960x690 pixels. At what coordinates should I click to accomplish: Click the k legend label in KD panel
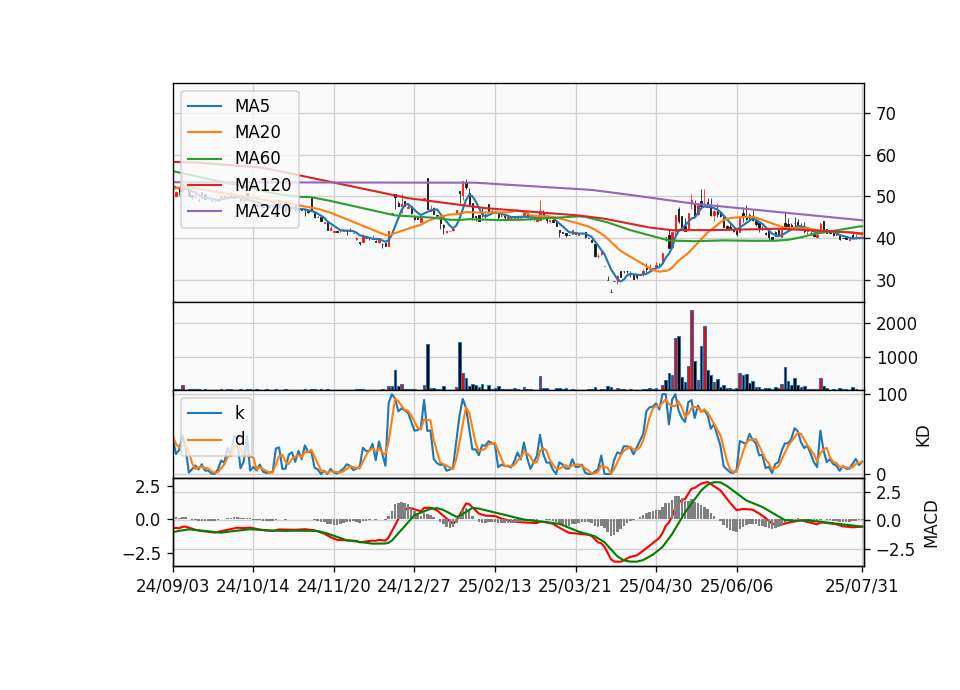click(x=239, y=413)
